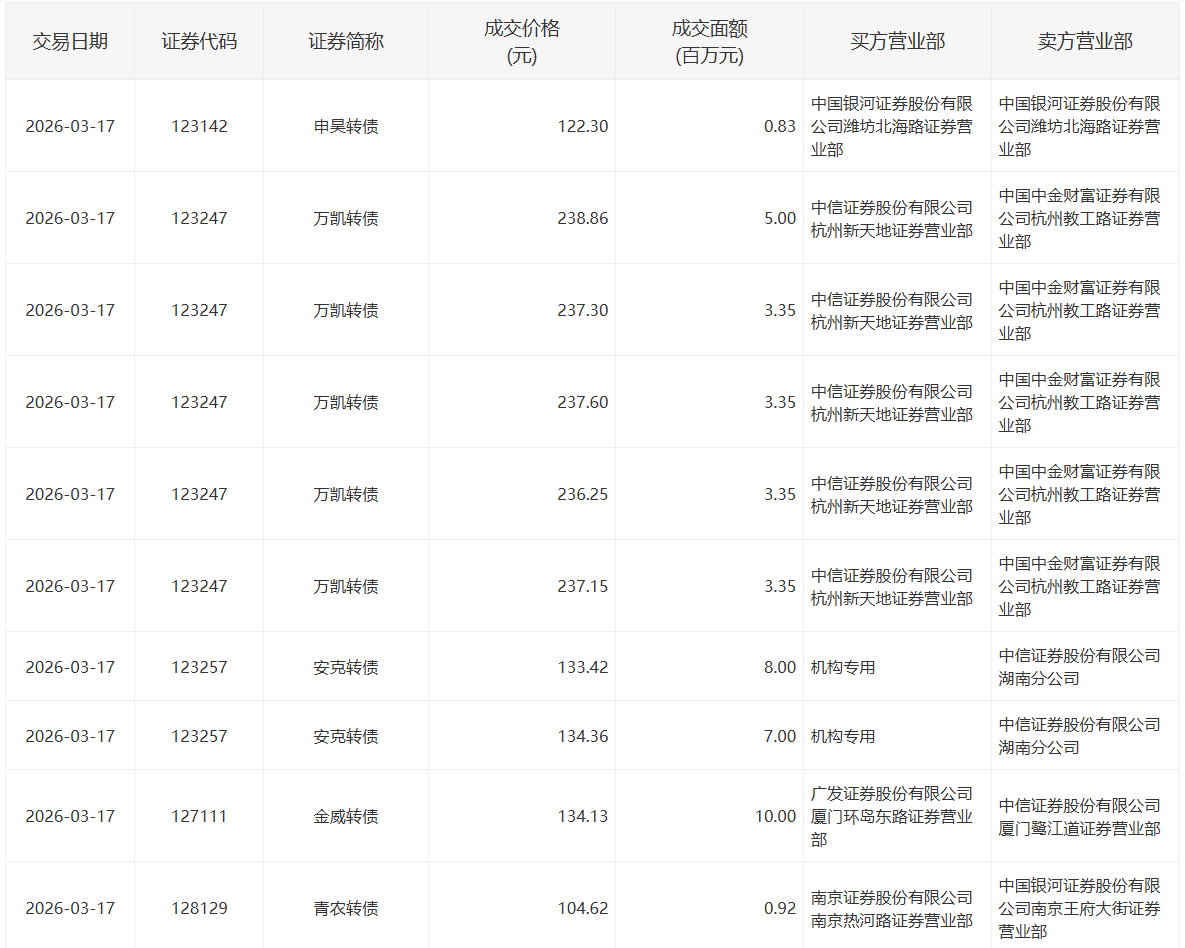Click price 237.15 cell

point(583,586)
